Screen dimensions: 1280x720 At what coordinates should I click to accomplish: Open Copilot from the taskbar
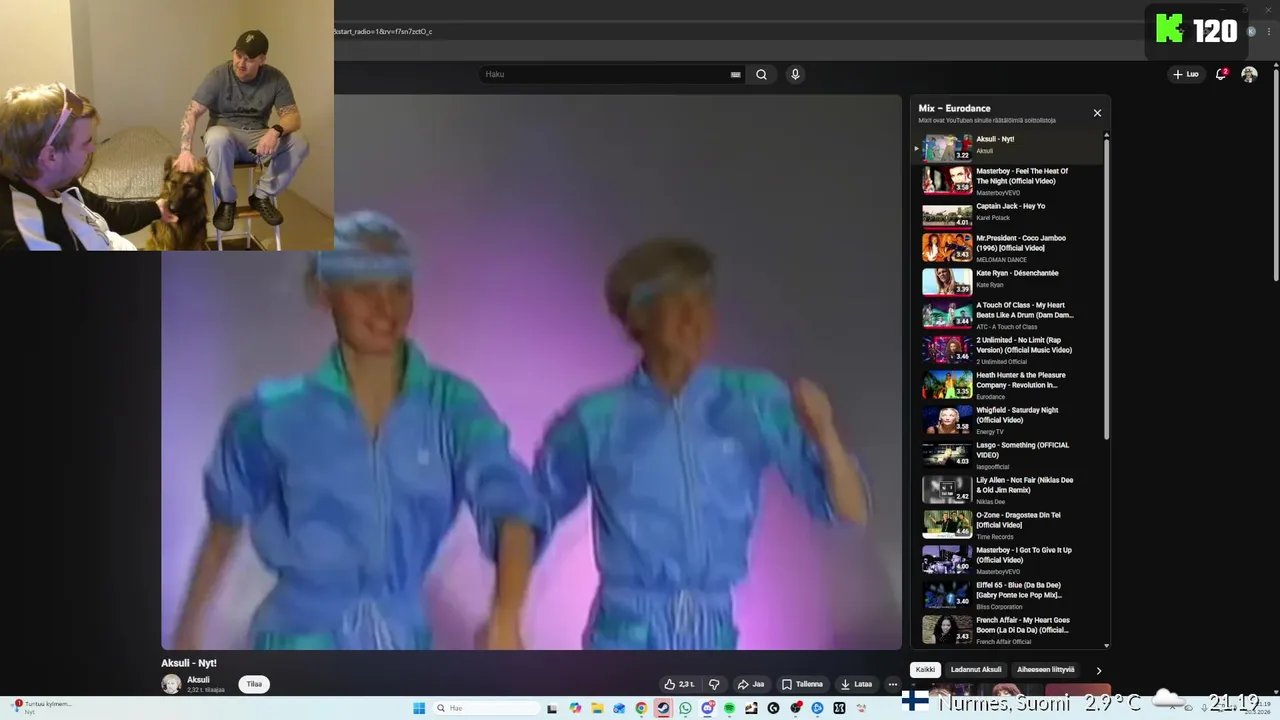point(575,708)
